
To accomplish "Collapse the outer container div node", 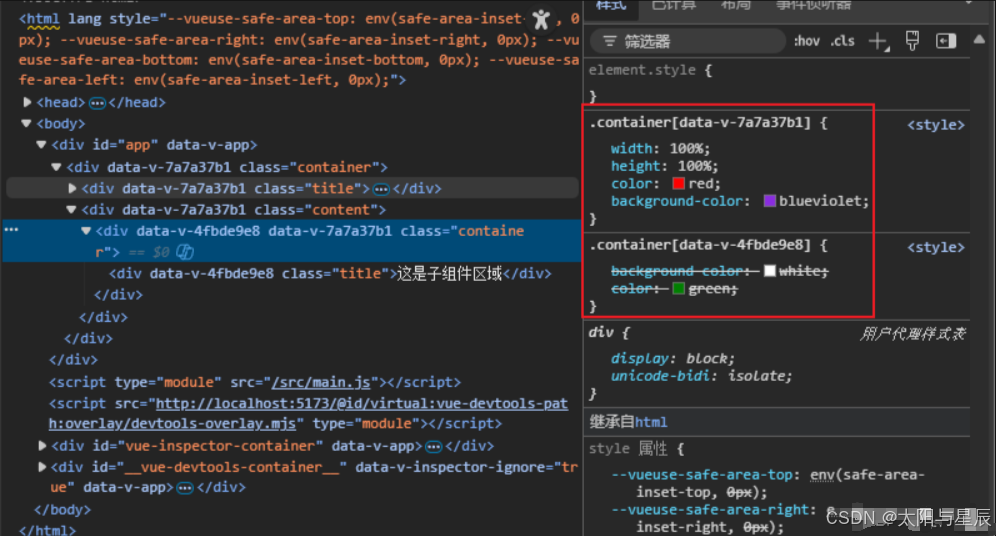I will 57,168.
